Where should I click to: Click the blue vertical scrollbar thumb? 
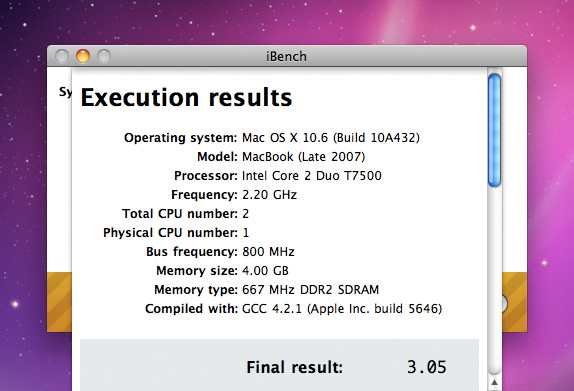(x=494, y=130)
